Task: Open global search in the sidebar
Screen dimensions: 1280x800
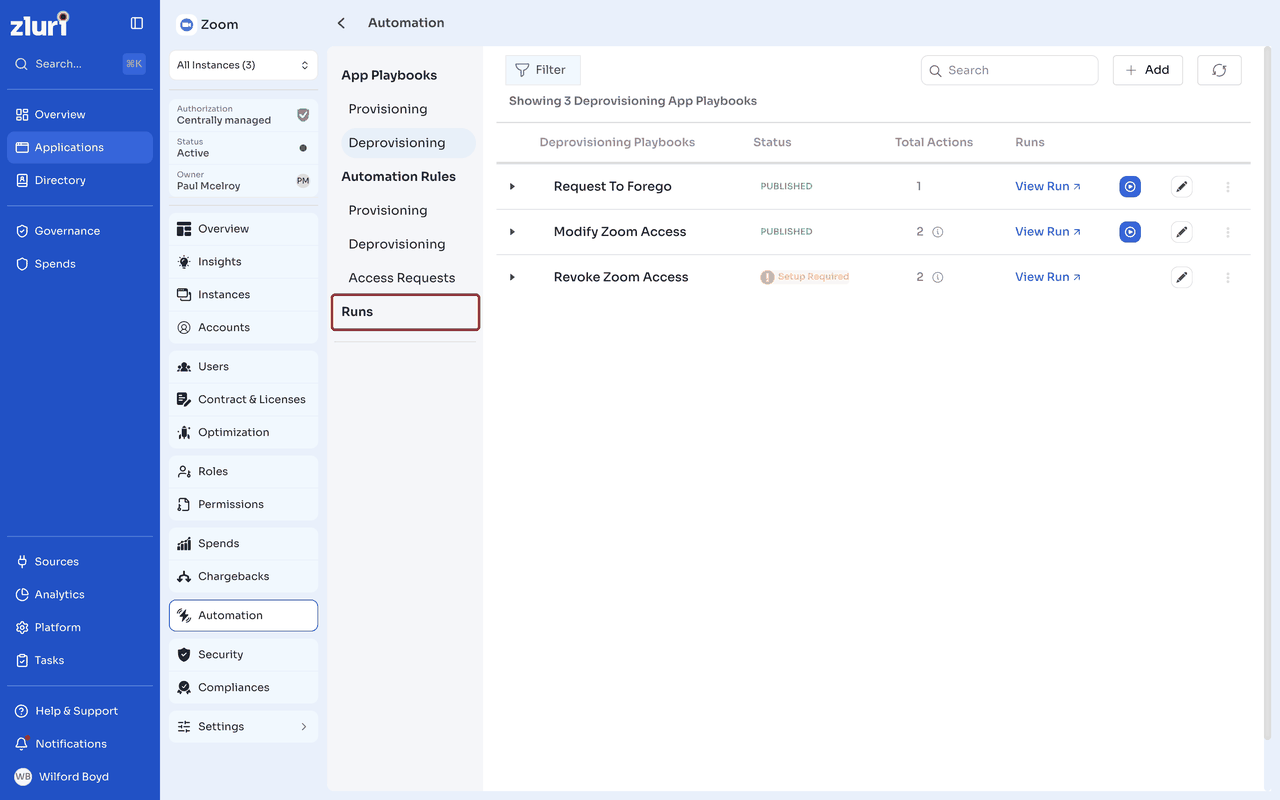Action: coord(80,64)
